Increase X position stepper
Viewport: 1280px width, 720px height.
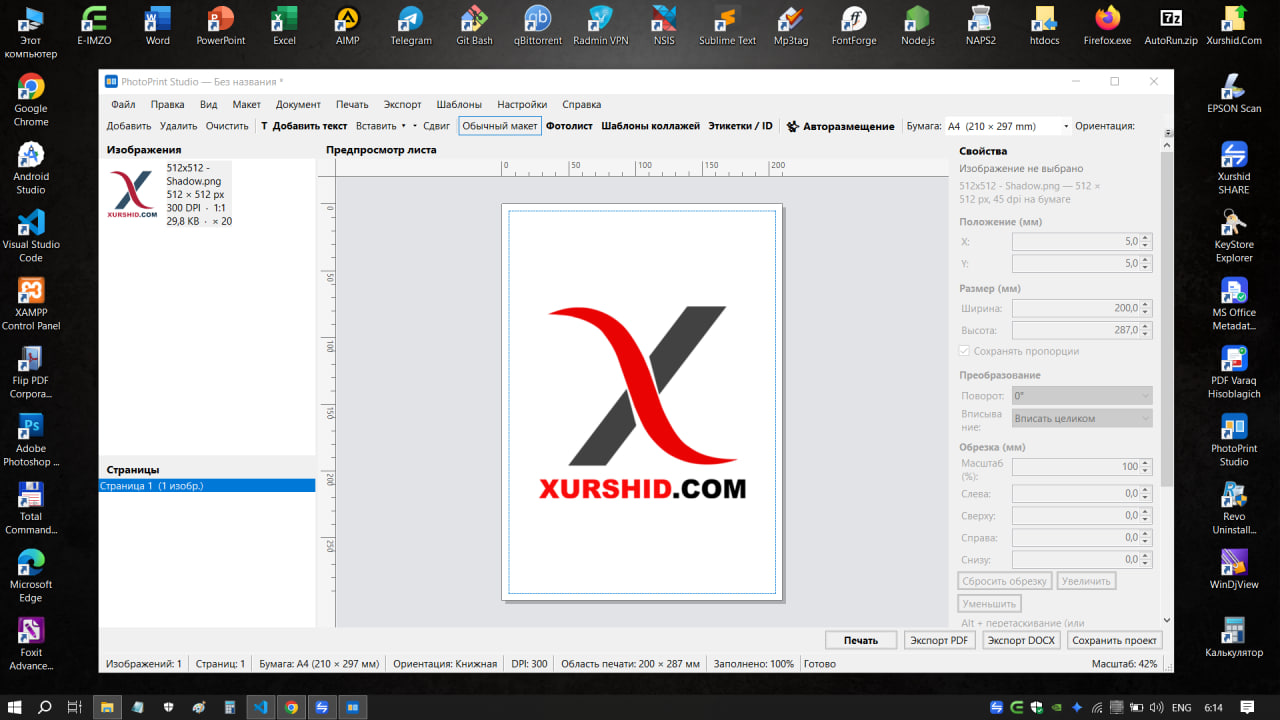click(x=1146, y=238)
